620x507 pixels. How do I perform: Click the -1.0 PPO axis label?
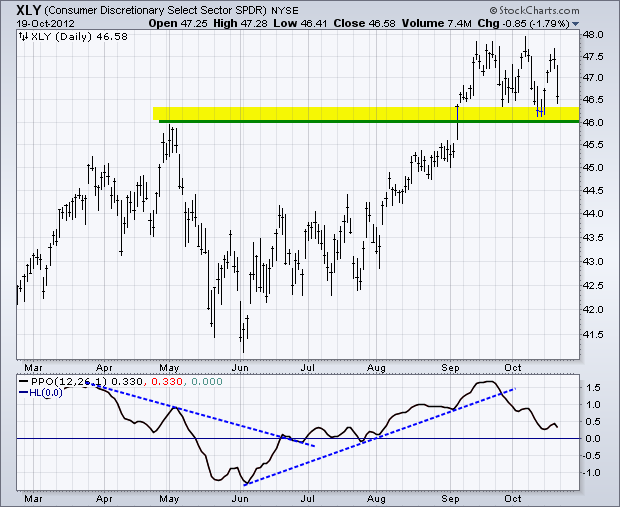click(x=592, y=473)
